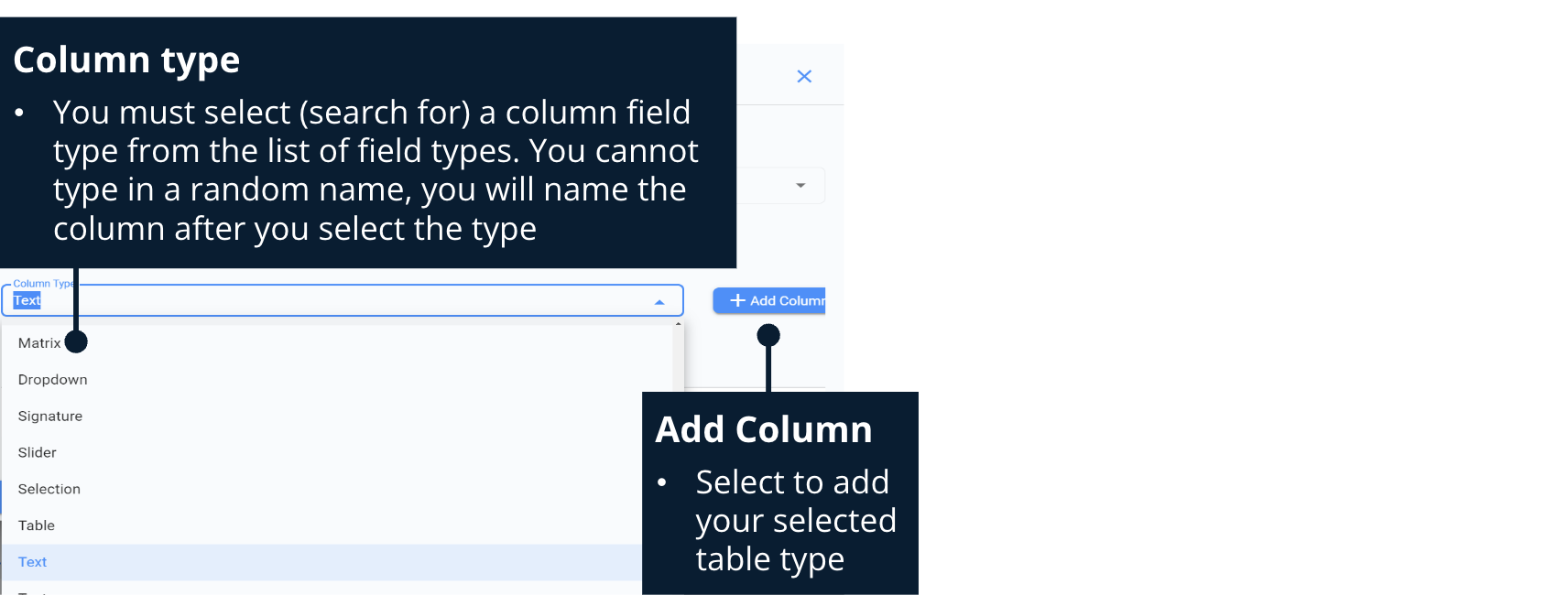Select the highlighted Text option in list
The width and height of the screenshot is (1568, 606).
point(33,562)
